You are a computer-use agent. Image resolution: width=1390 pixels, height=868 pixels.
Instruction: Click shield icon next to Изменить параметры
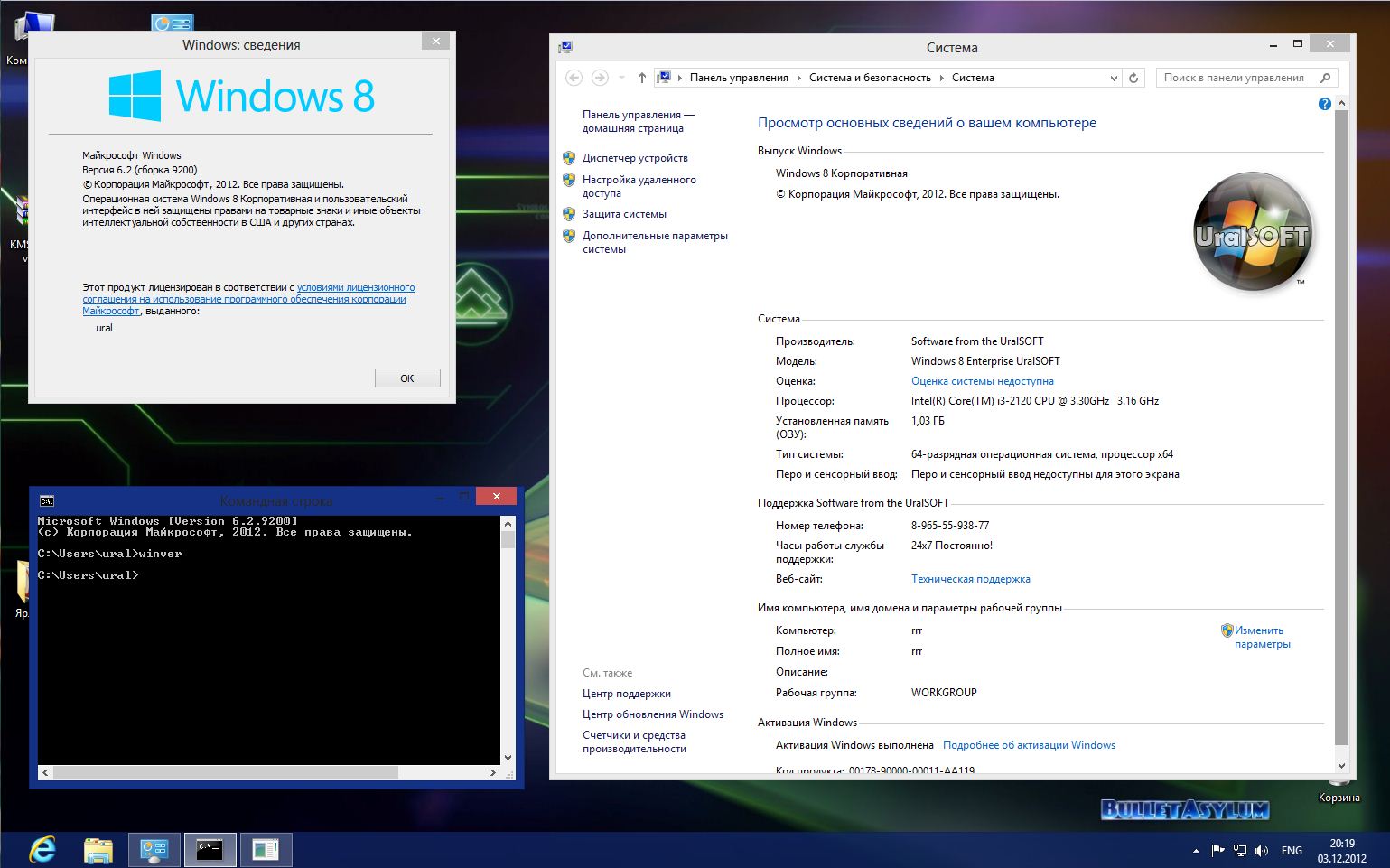(1227, 630)
